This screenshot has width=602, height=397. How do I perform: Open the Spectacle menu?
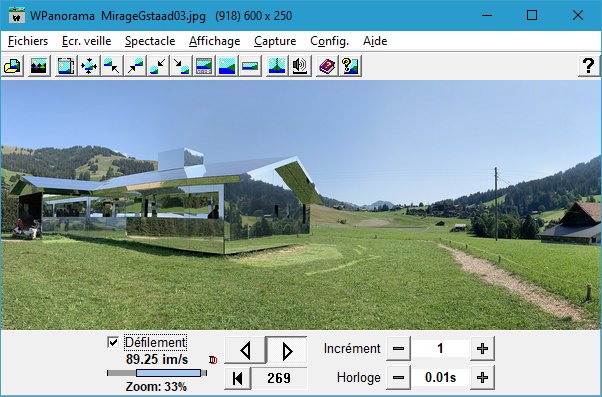(x=150, y=41)
